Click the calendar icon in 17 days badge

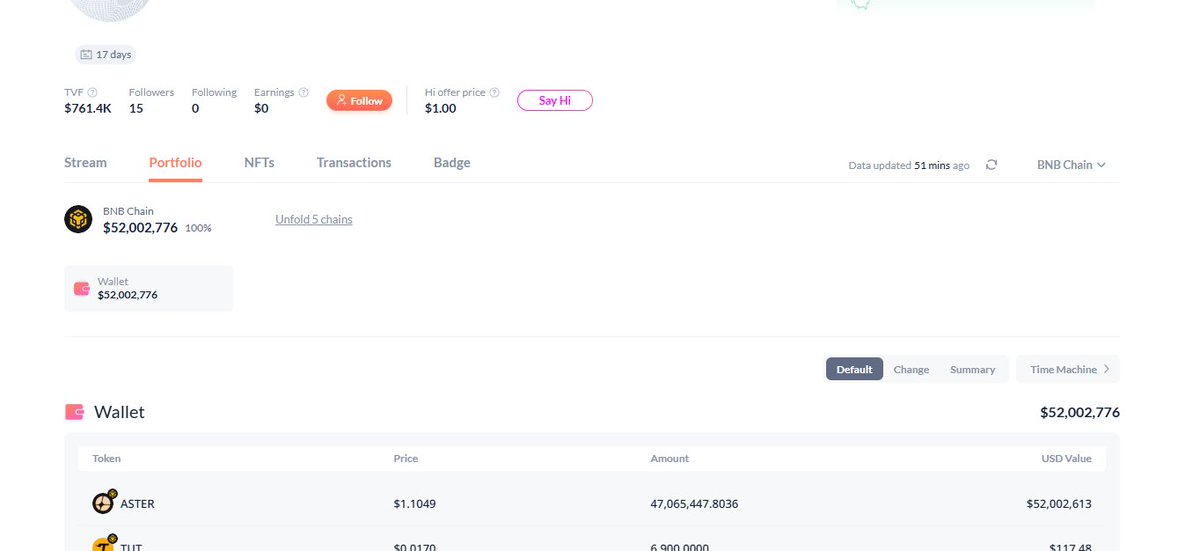[86, 54]
